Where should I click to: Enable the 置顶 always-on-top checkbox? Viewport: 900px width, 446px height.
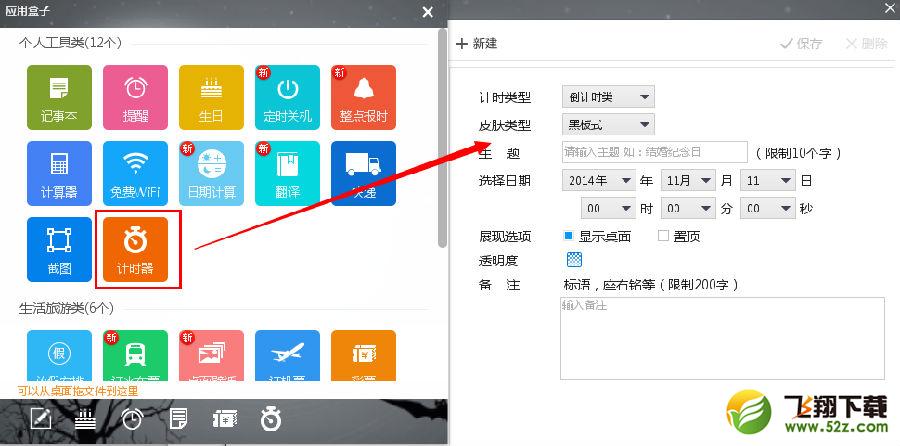tap(664, 235)
